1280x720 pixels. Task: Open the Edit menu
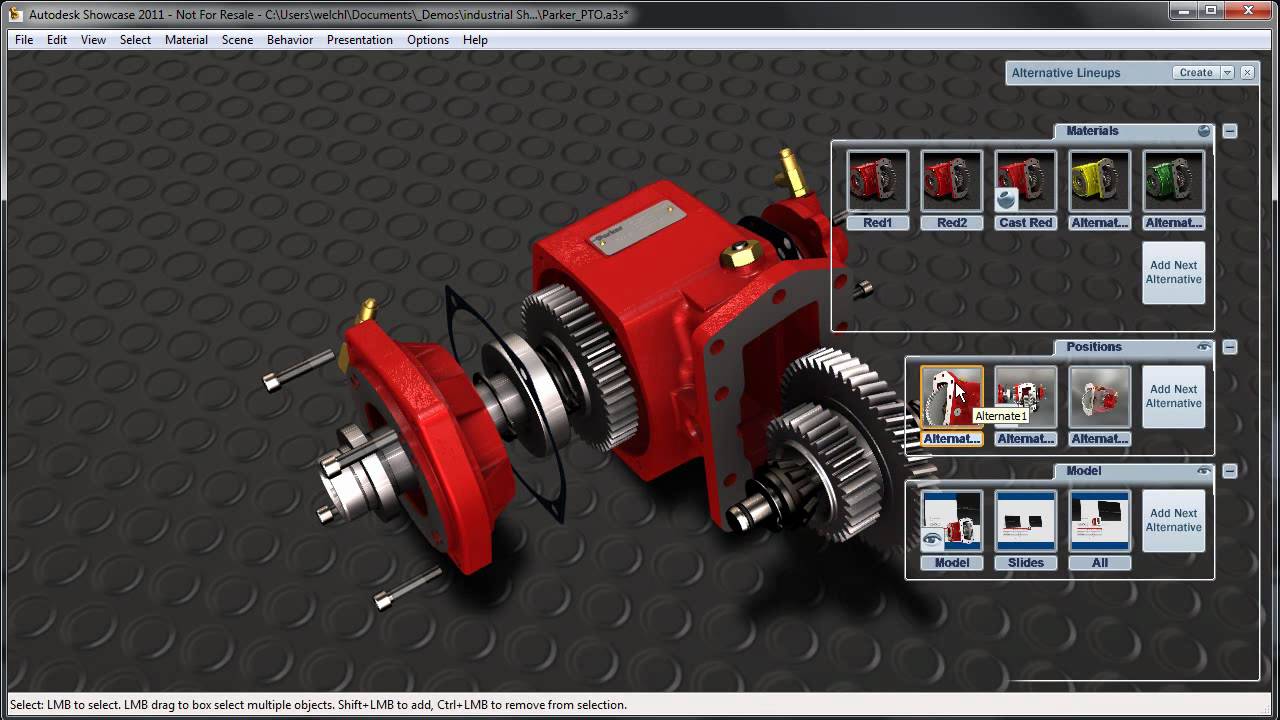pos(57,40)
